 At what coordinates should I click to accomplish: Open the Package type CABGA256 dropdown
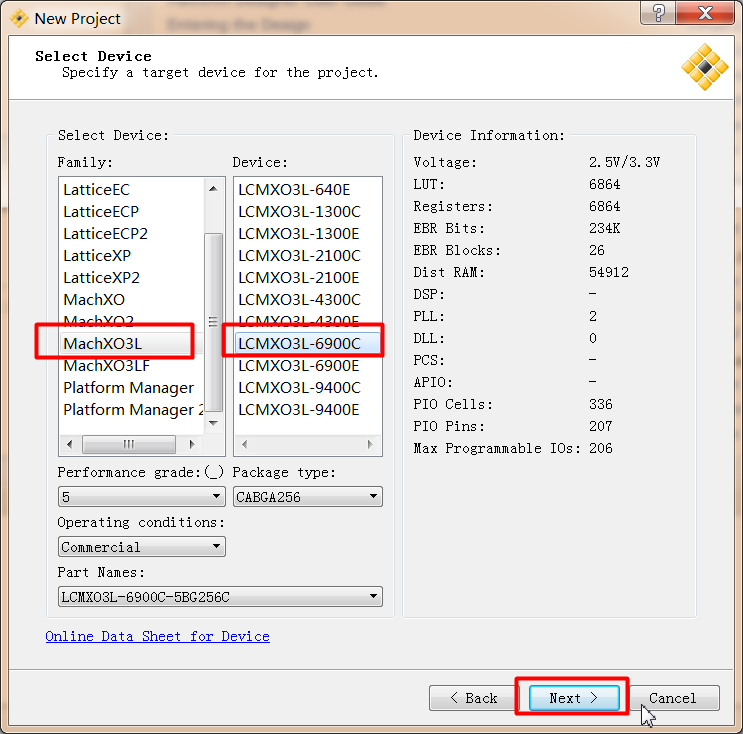click(x=308, y=497)
